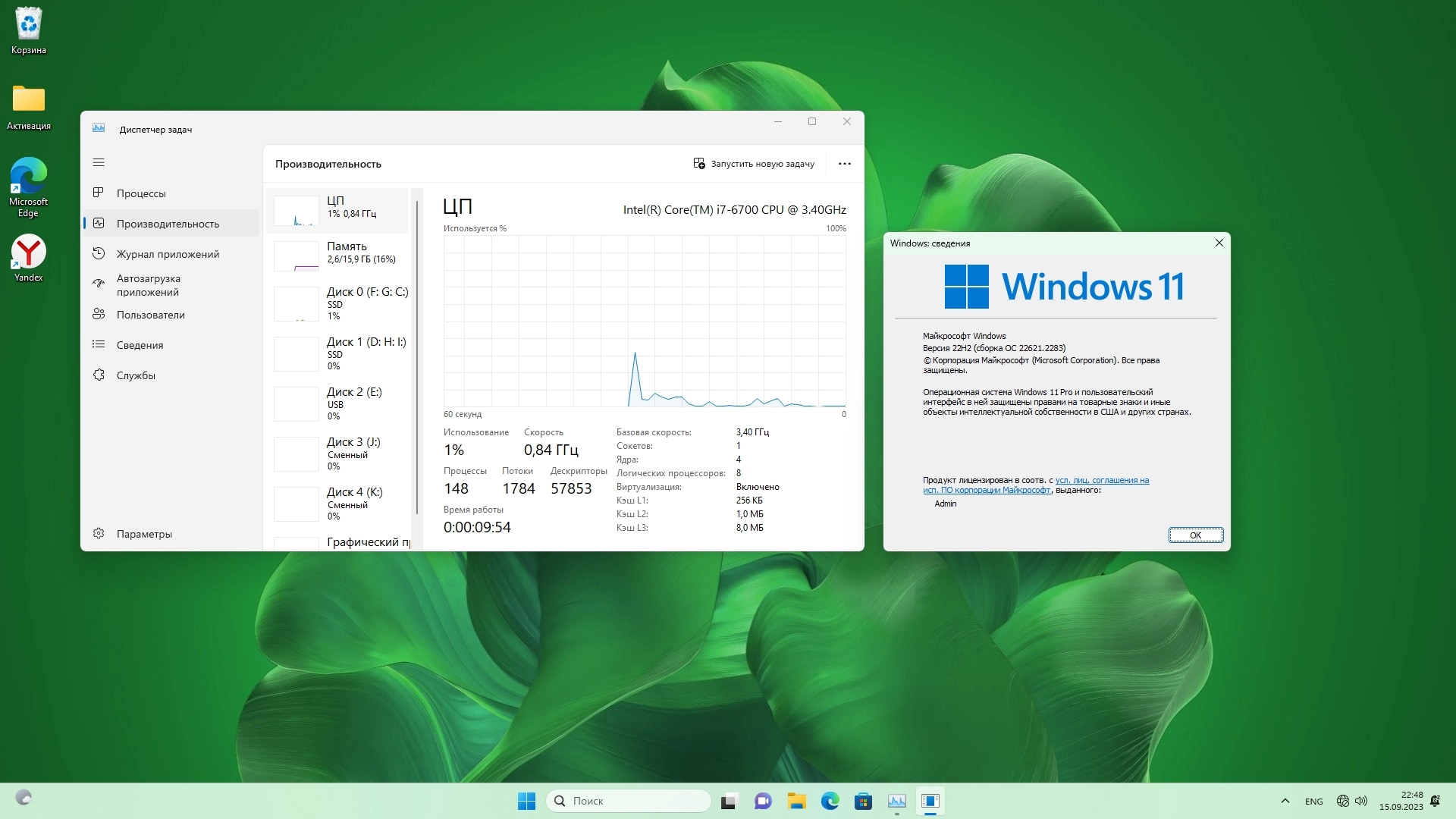Viewport: 1456px width, 819px height.
Task: Open App history page
Action: point(168,254)
